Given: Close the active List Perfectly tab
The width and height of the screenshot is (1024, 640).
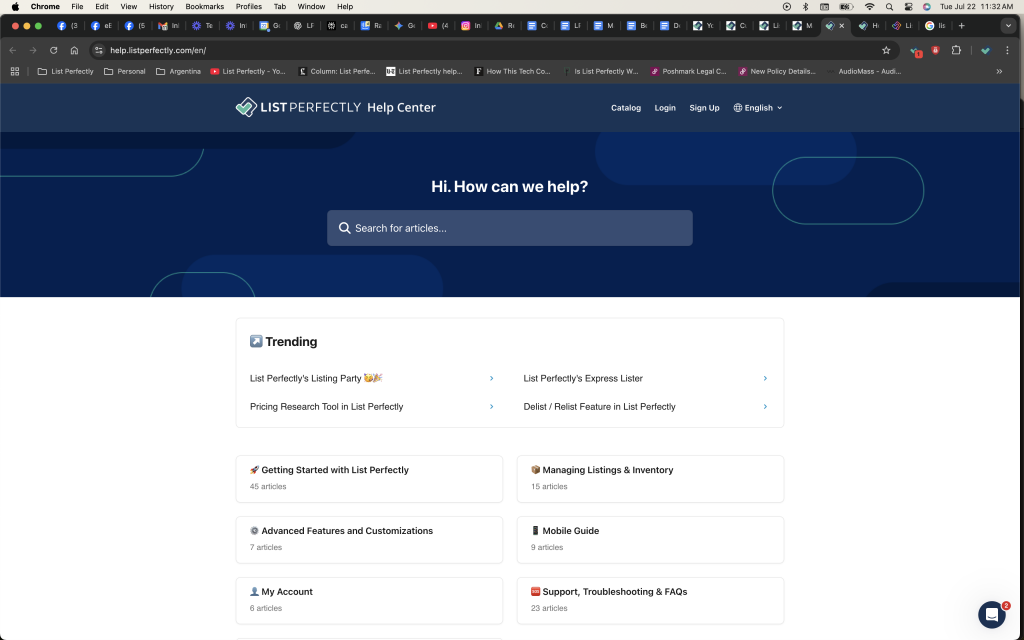Looking at the screenshot, I should tap(842, 25).
